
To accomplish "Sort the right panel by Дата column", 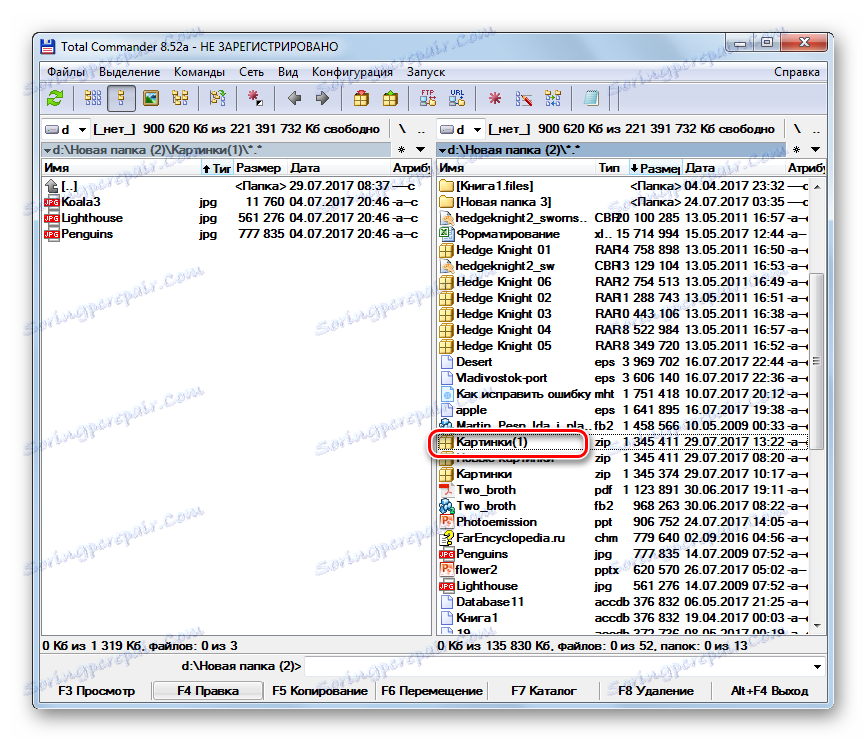I will pyautogui.click(x=734, y=168).
